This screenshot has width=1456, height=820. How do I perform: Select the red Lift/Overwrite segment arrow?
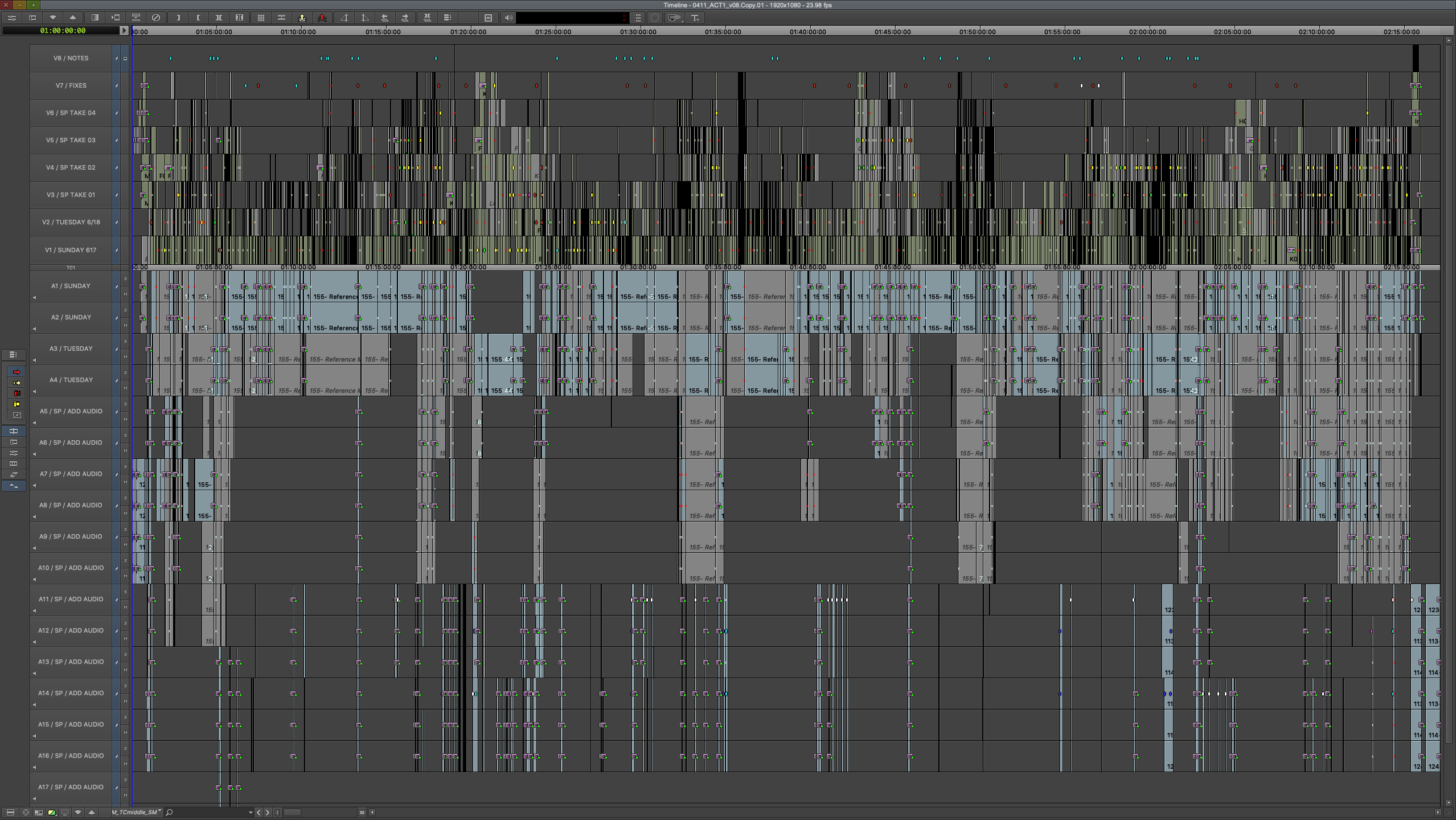[17, 372]
